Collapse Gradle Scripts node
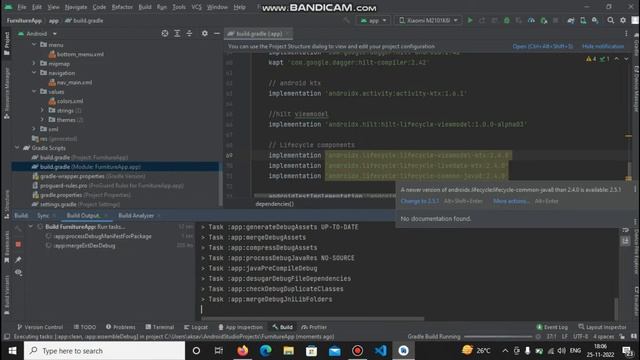Screen dimensions: 640x360 17,148
